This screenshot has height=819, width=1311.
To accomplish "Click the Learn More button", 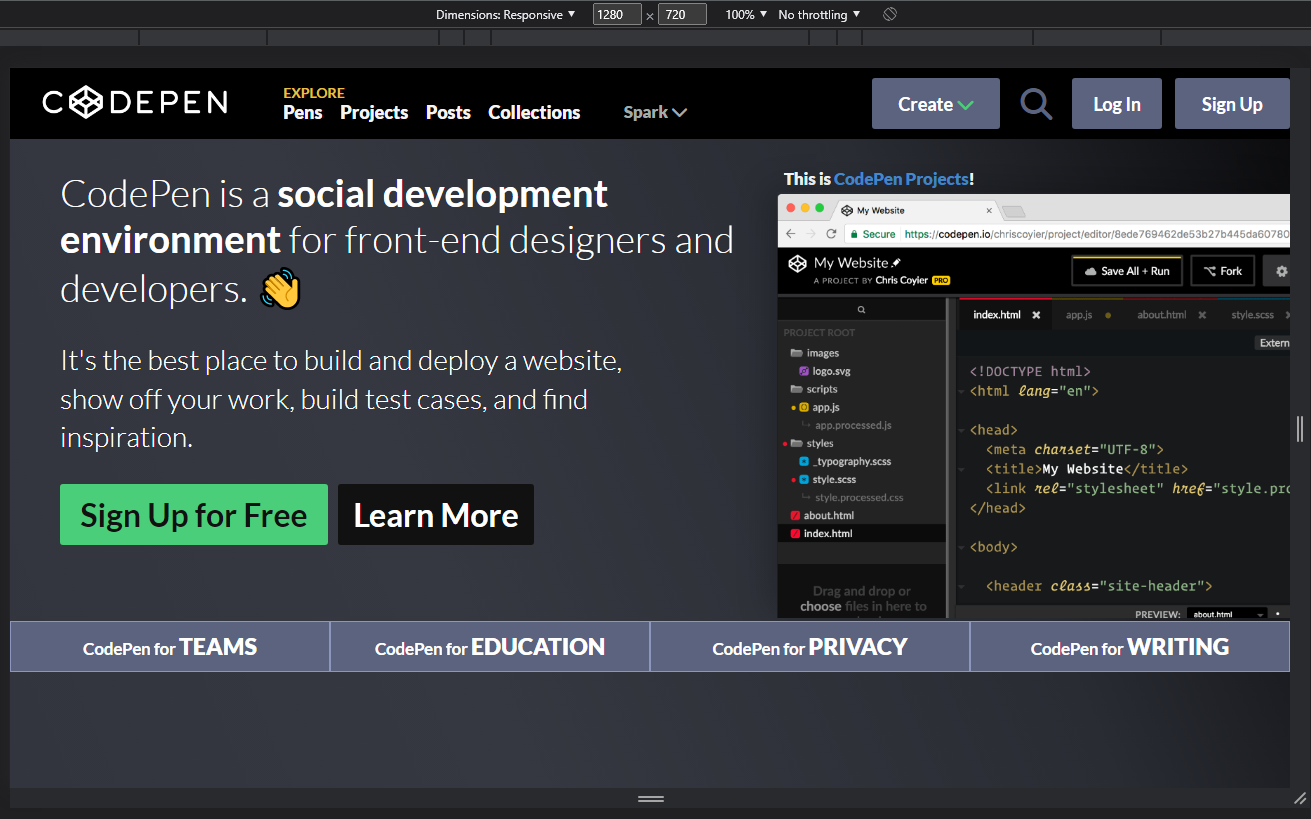I will click(436, 515).
